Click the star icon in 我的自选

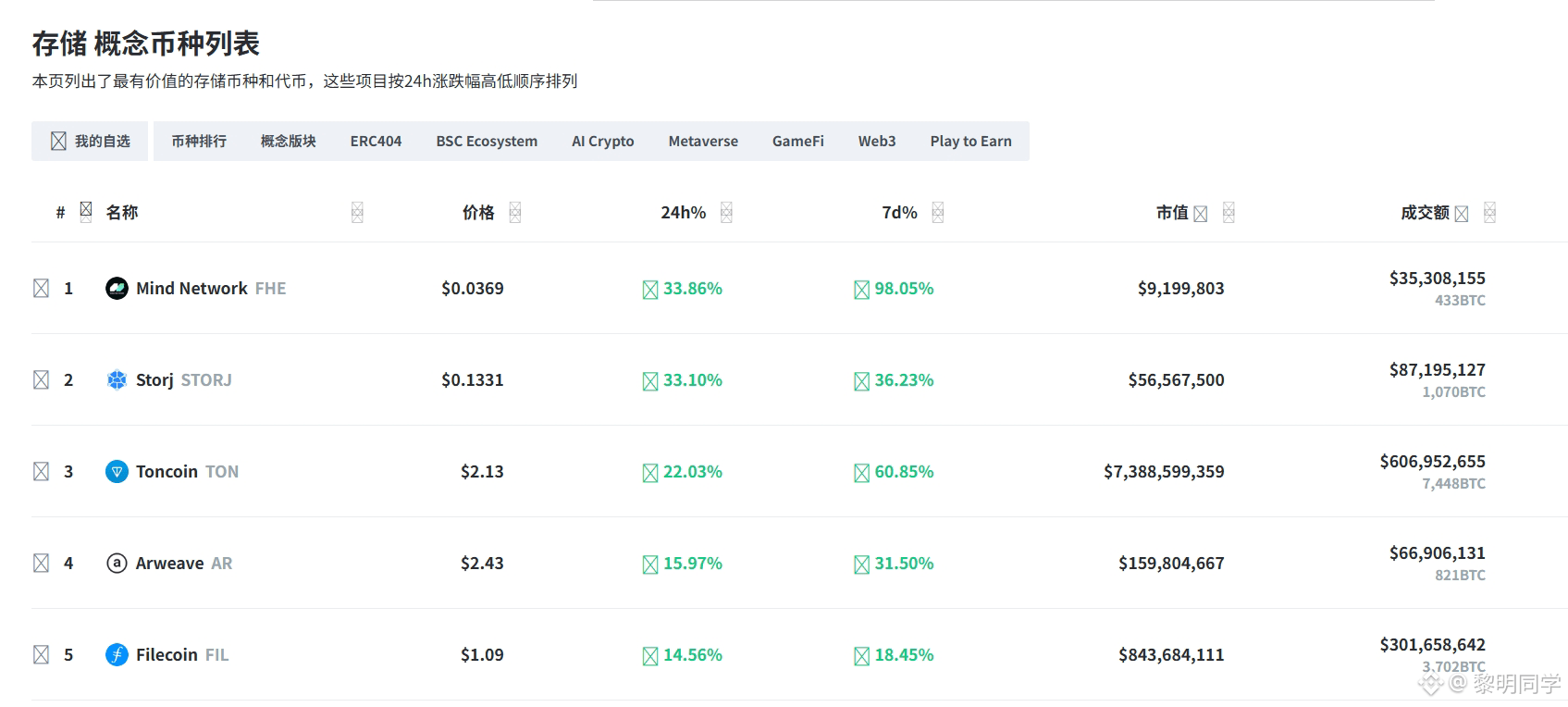[58, 141]
